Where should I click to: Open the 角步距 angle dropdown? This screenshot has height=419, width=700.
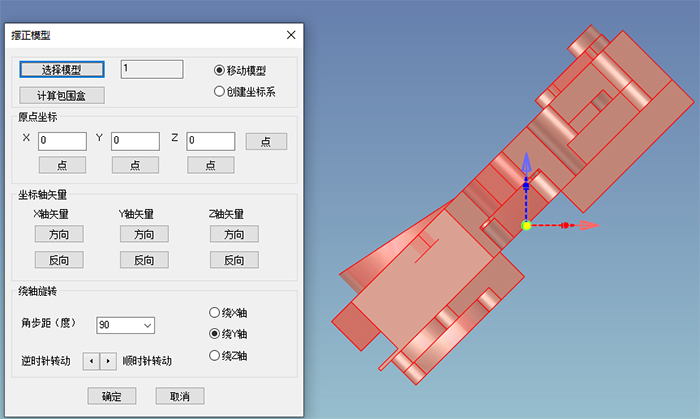click(148, 325)
